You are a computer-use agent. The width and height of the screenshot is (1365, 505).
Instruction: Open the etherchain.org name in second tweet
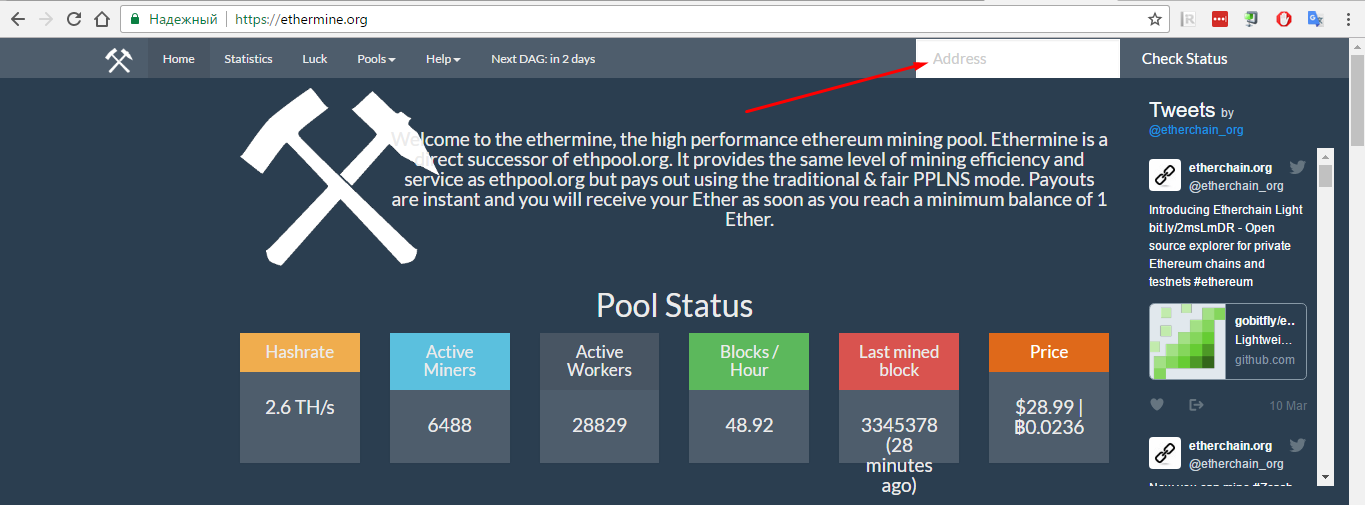coord(1230,446)
